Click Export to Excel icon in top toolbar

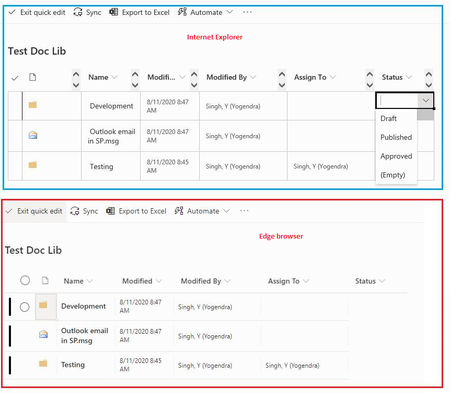[x=114, y=12]
